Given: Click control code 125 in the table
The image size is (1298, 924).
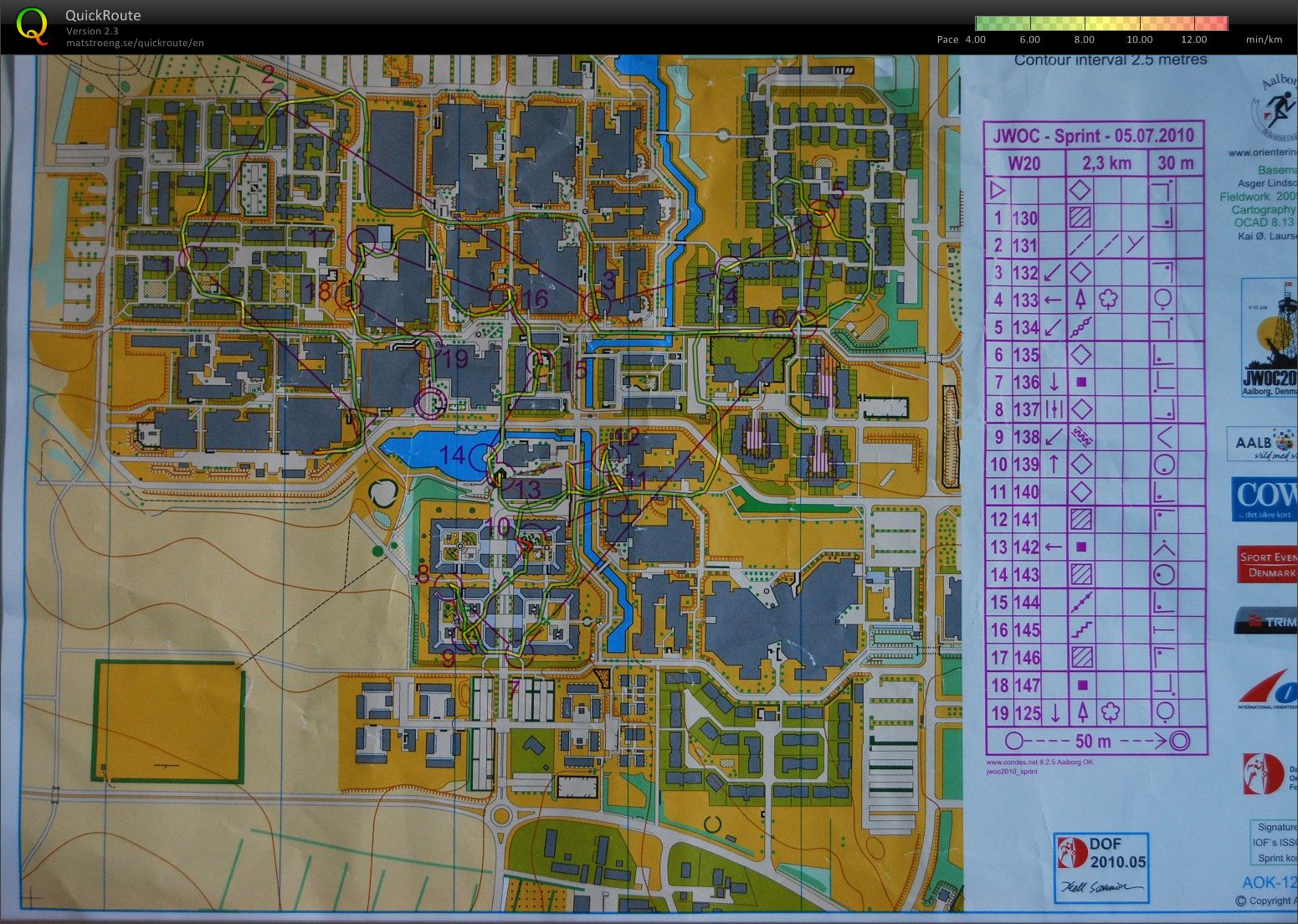Looking at the screenshot, I should [1027, 713].
